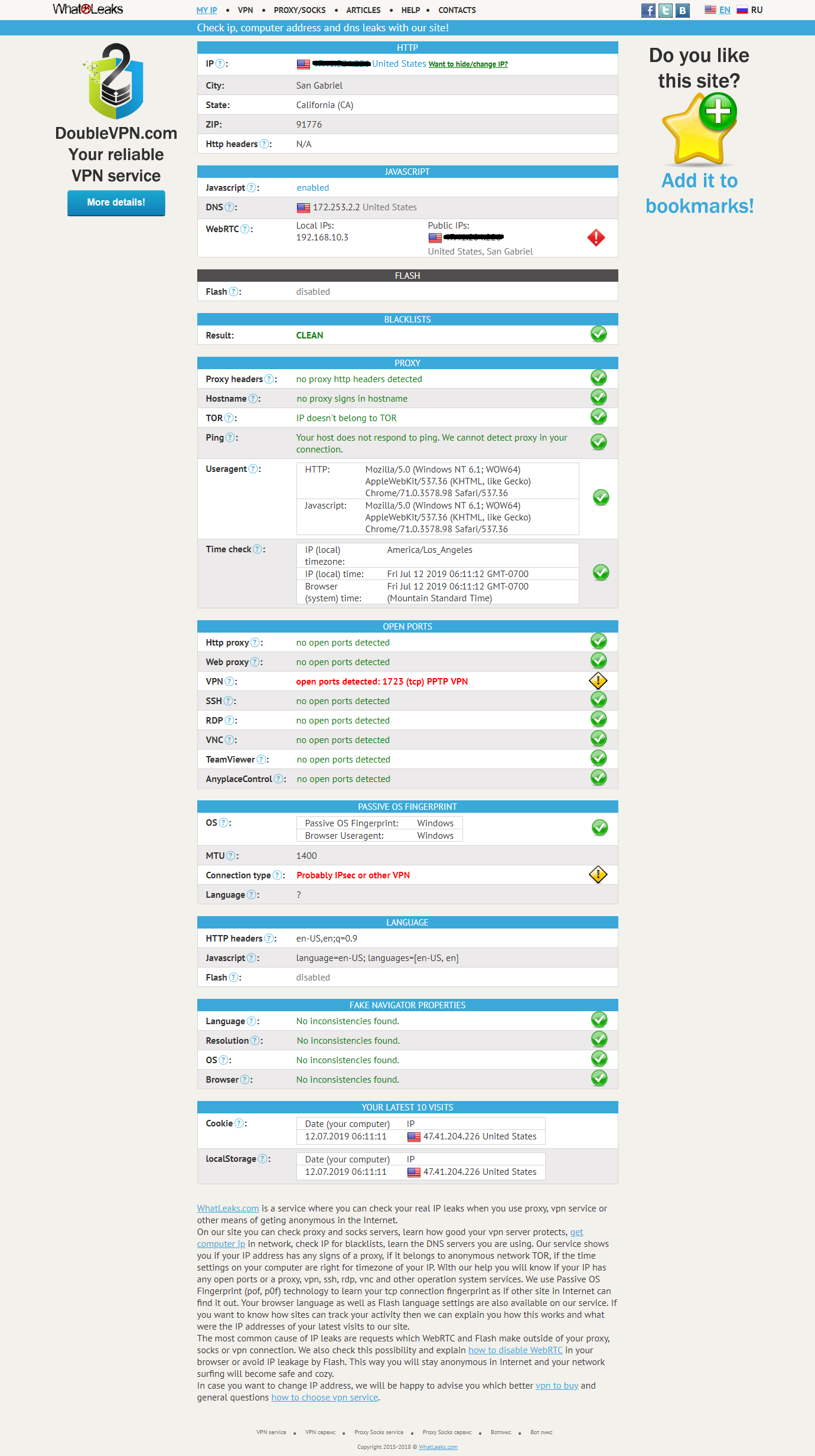Open the 'how to disable WebRTC' link
Screen dimensions: 815x1456
click(x=515, y=1350)
